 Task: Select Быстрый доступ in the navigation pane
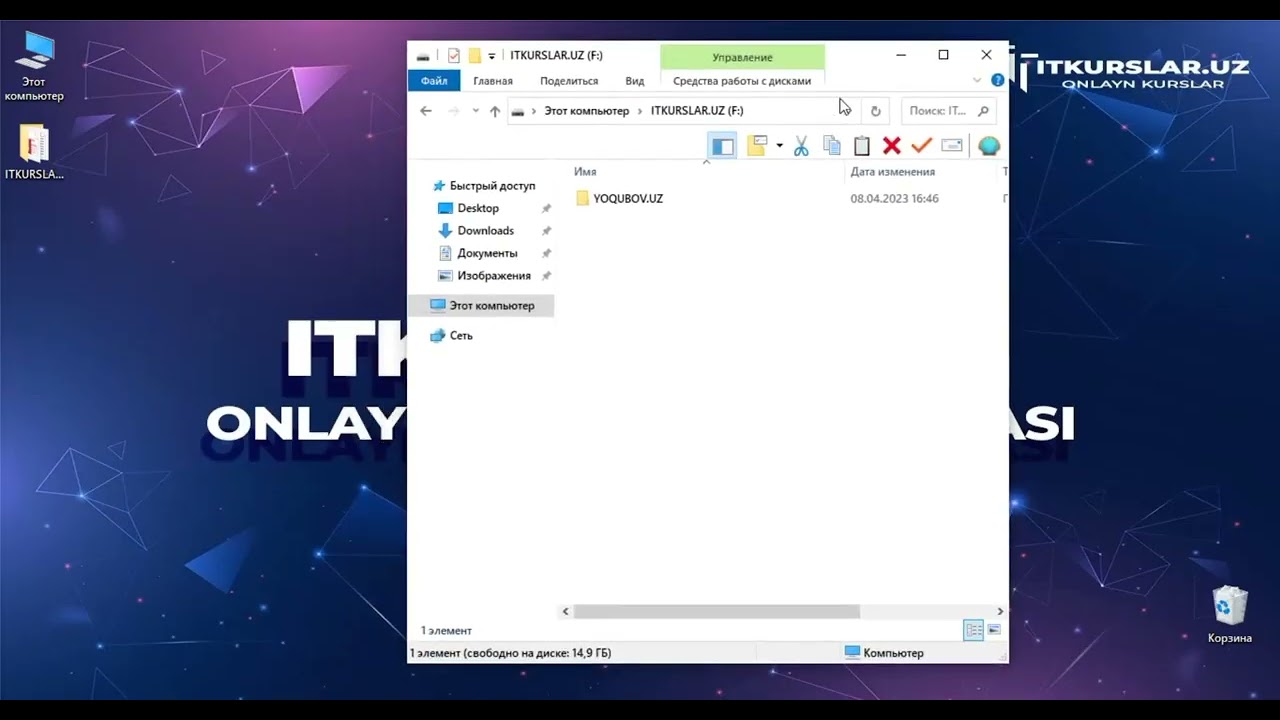[x=492, y=186]
